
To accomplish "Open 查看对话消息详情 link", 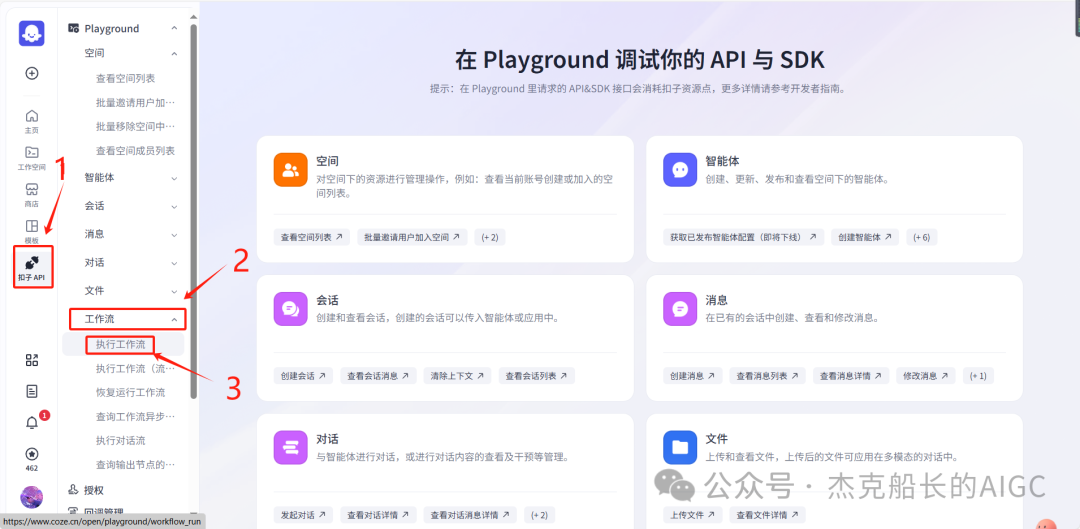I will (470, 515).
